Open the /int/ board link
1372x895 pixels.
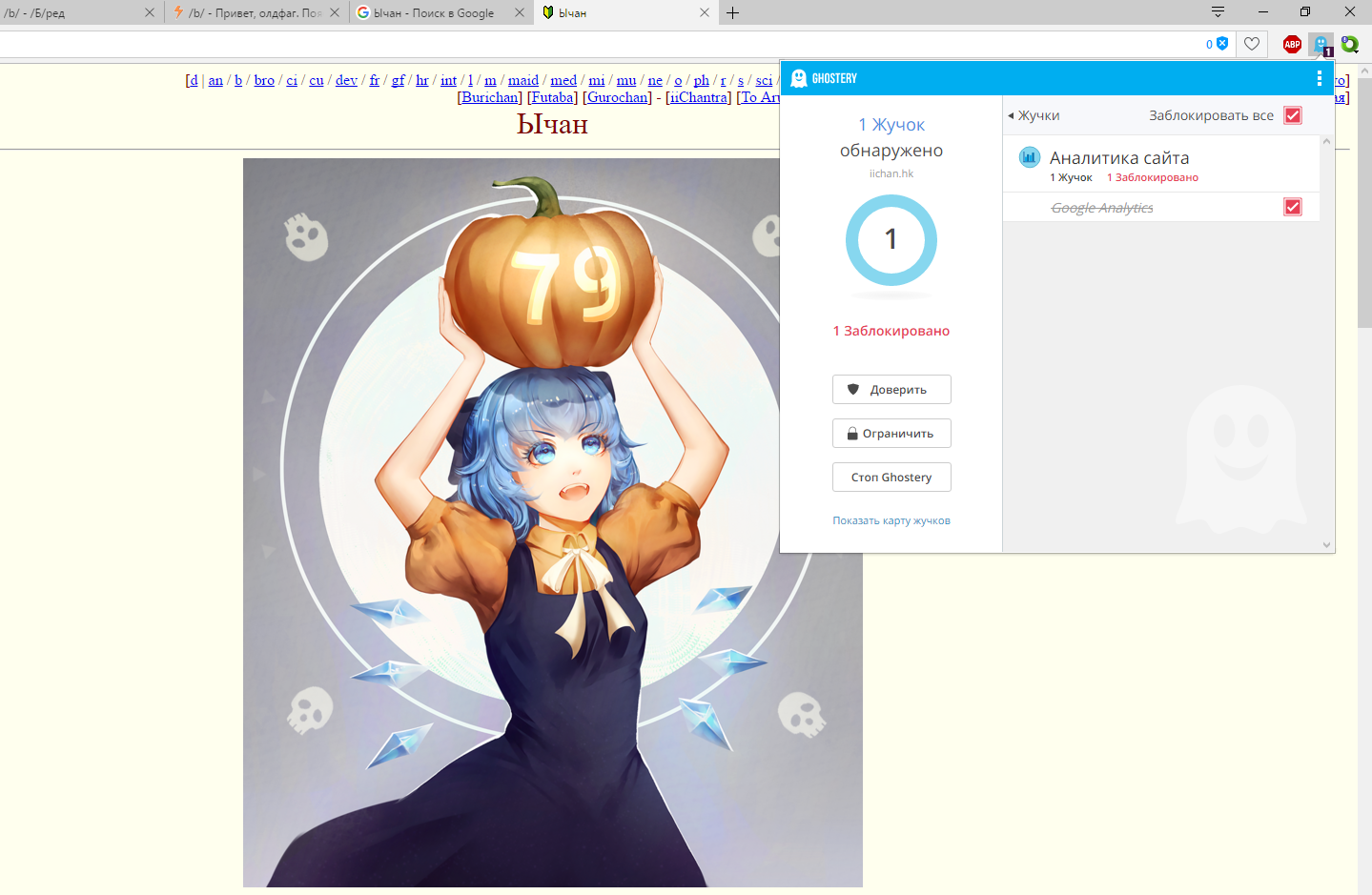click(x=448, y=80)
